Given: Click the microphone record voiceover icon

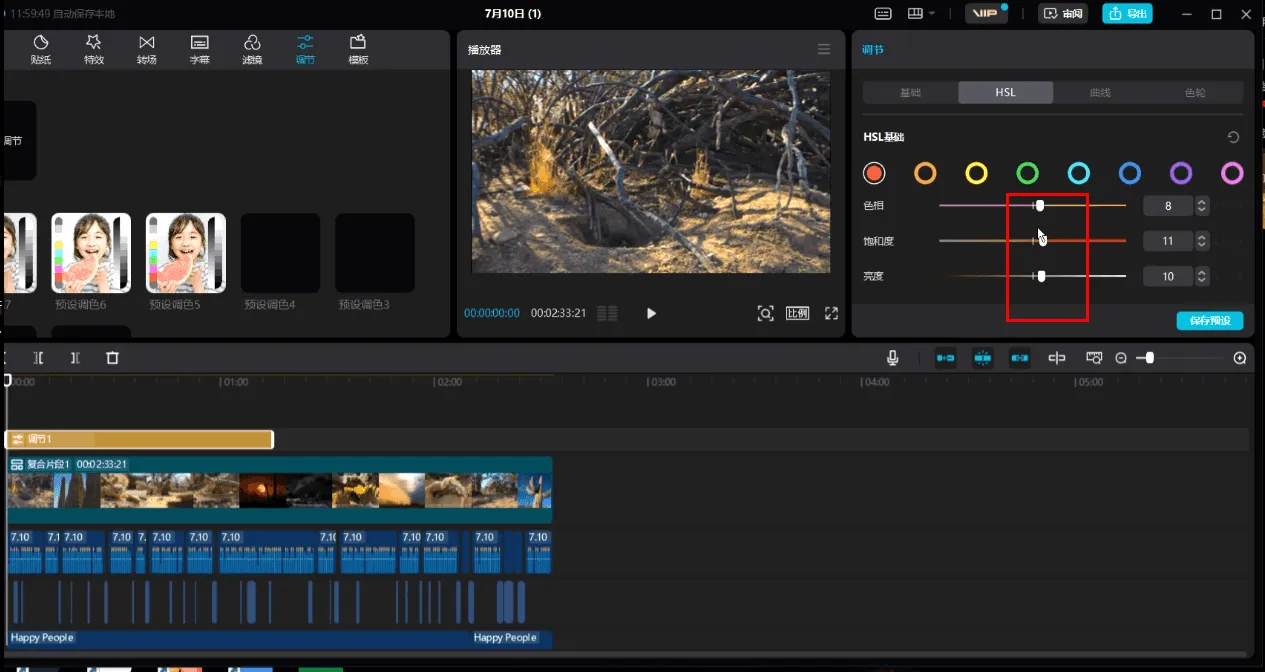Looking at the screenshot, I should [x=892, y=358].
